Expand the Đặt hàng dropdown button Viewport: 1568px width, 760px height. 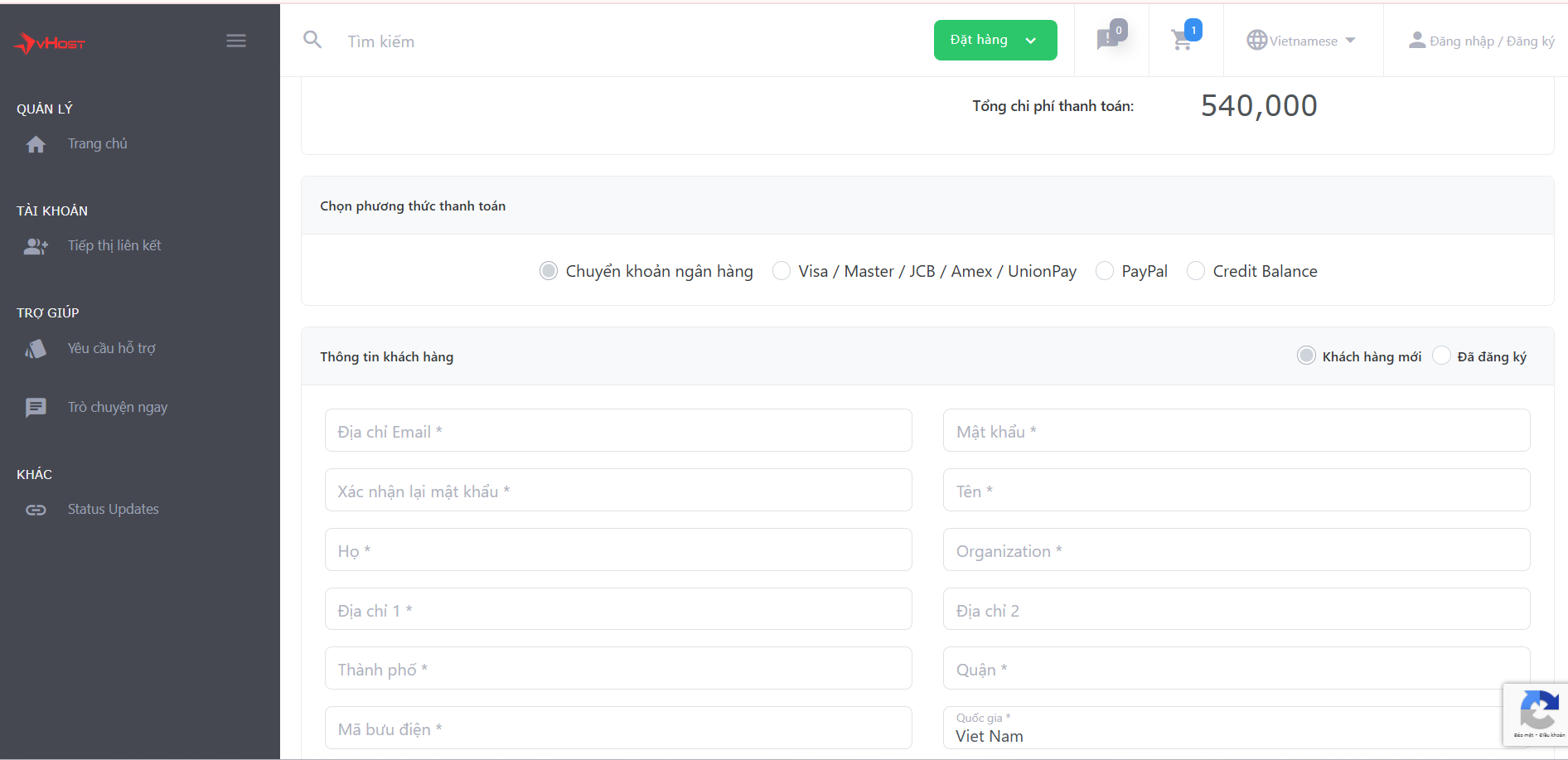[995, 41]
